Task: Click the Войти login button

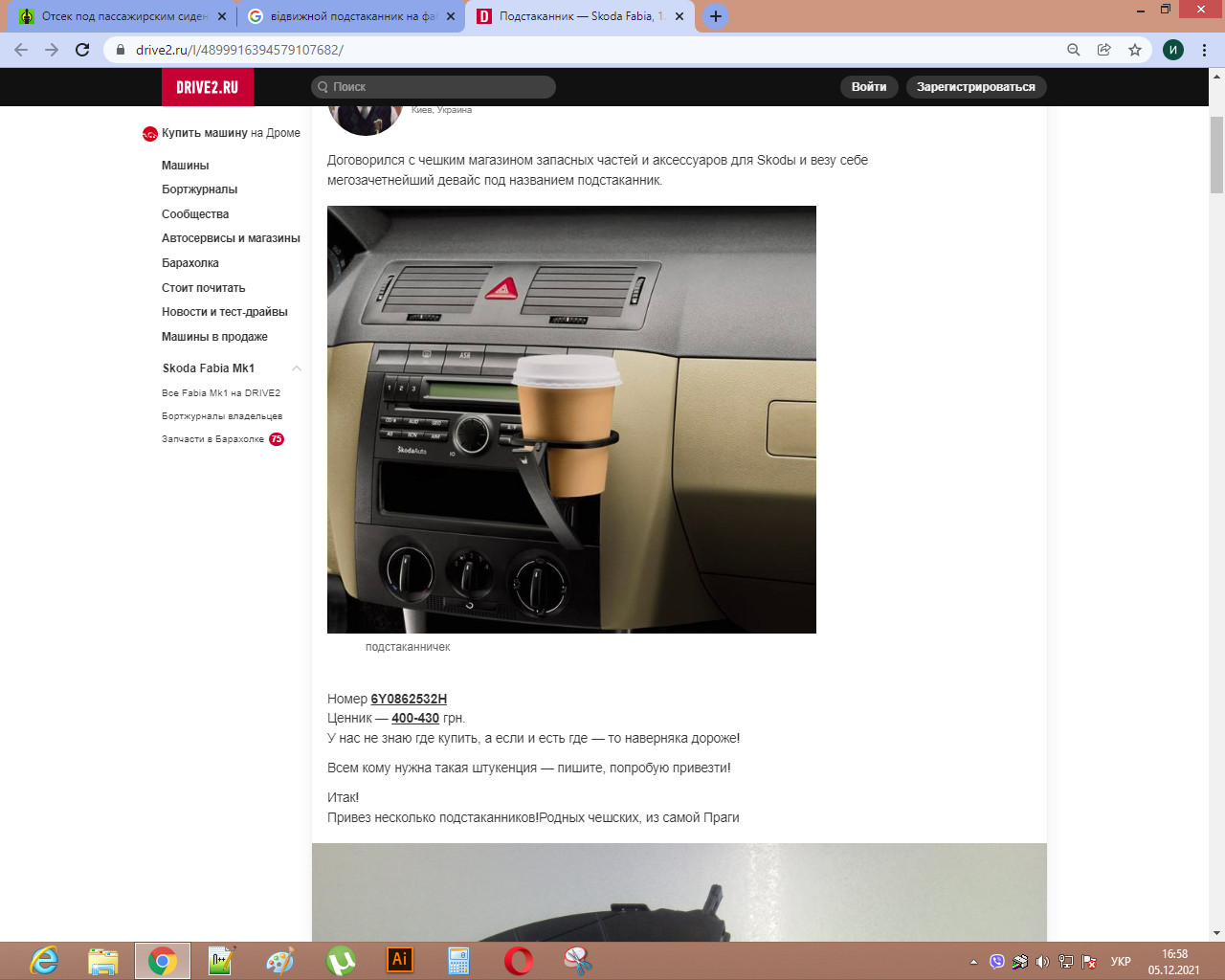Action: (869, 87)
